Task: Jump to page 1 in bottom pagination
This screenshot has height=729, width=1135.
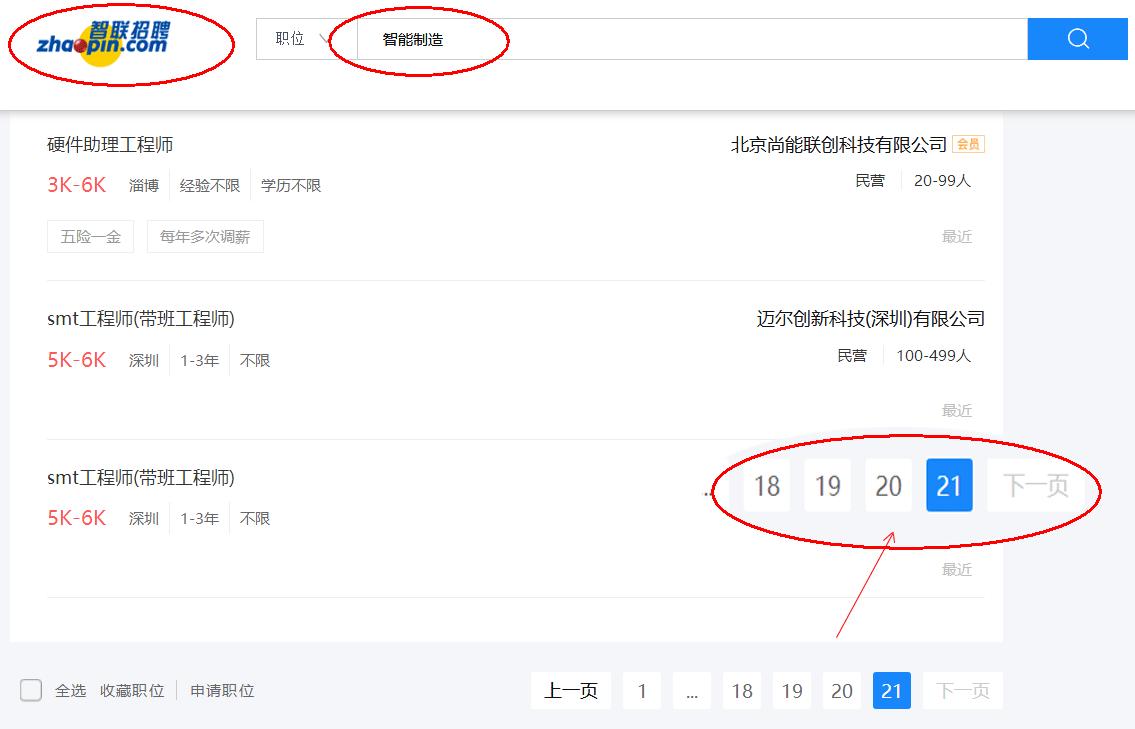Action: [x=641, y=690]
